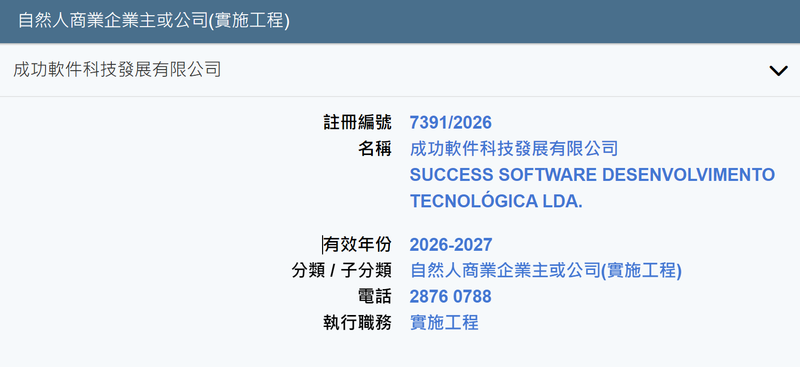Select the valid years 2026-2027
Image resolution: width=800 pixels, height=367 pixels.
click(x=451, y=244)
